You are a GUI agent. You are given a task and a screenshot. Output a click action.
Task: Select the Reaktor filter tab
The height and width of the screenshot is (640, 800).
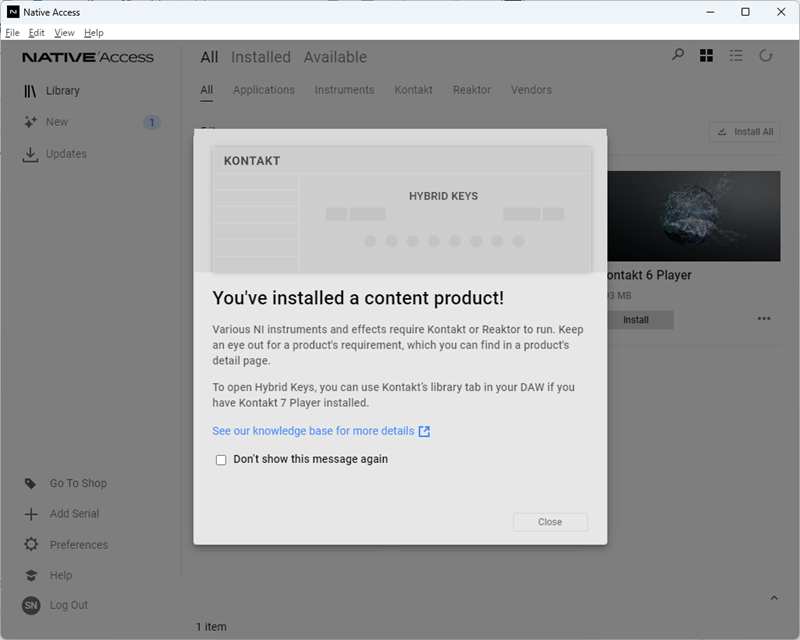[472, 90]
